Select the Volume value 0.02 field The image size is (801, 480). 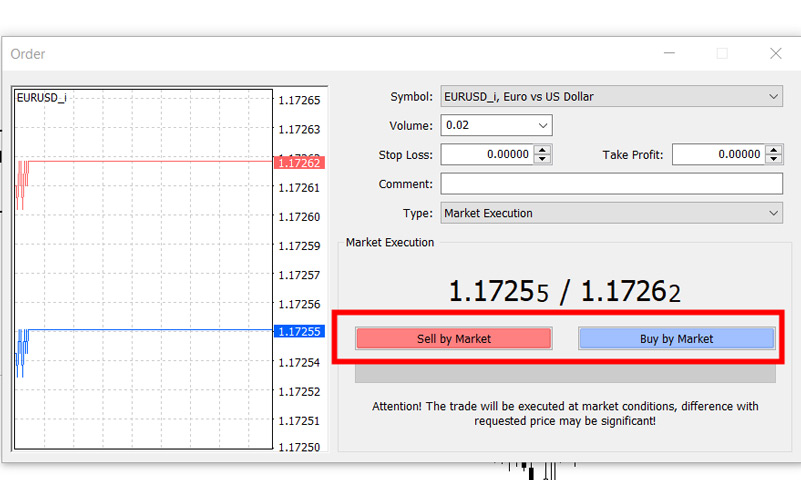[x=487, y=126]
